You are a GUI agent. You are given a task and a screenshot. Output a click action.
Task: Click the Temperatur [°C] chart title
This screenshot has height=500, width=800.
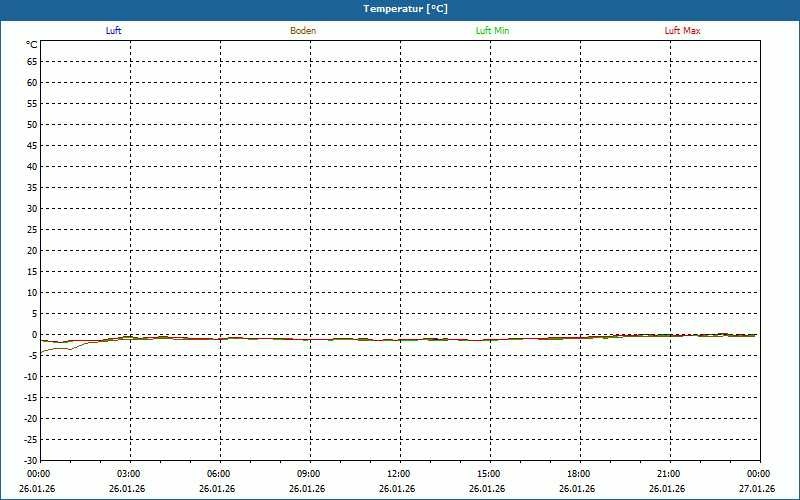pyautogui.click(x=406, y=9)
